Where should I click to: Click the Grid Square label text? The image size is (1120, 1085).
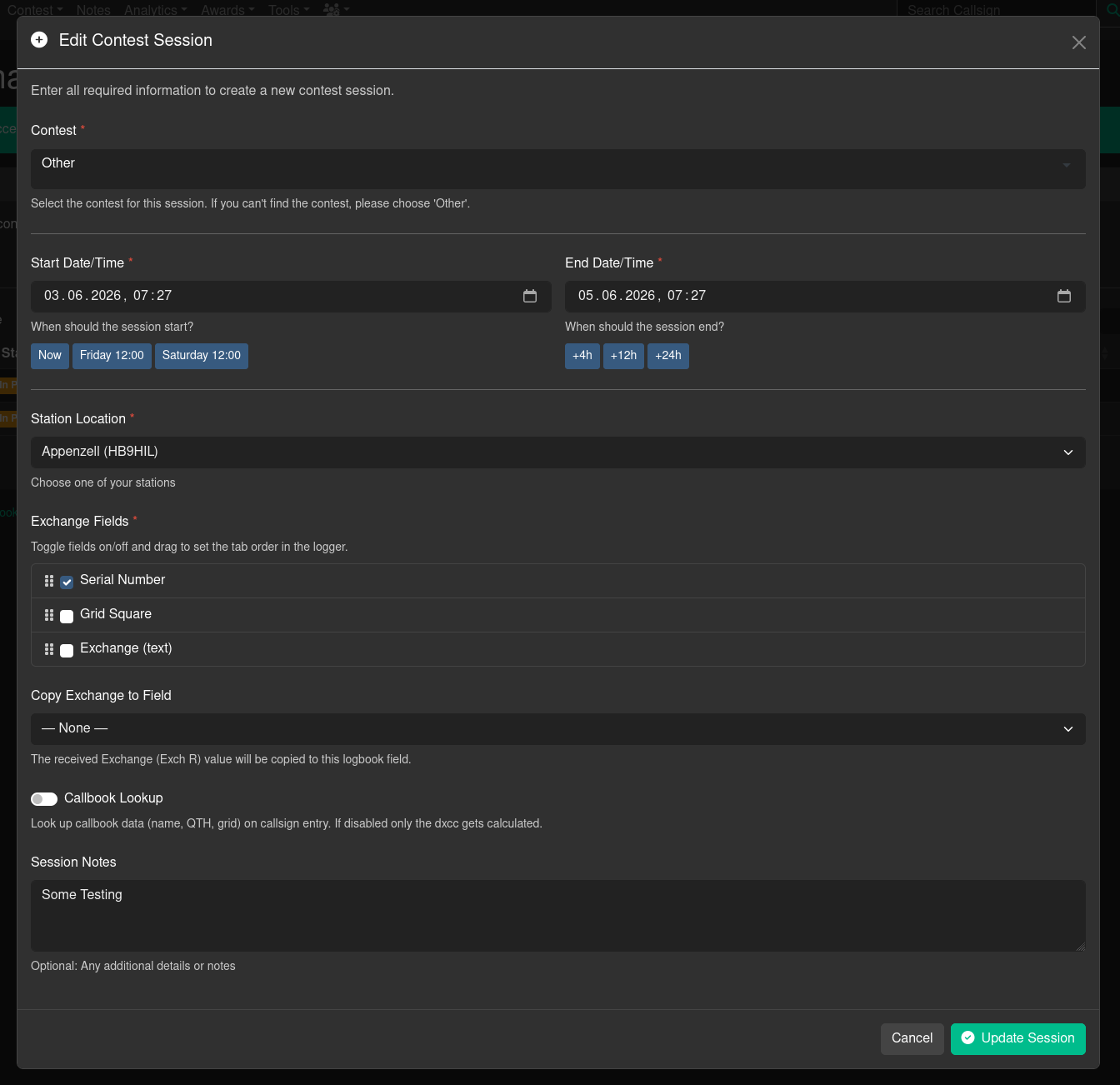pos(116,614)
